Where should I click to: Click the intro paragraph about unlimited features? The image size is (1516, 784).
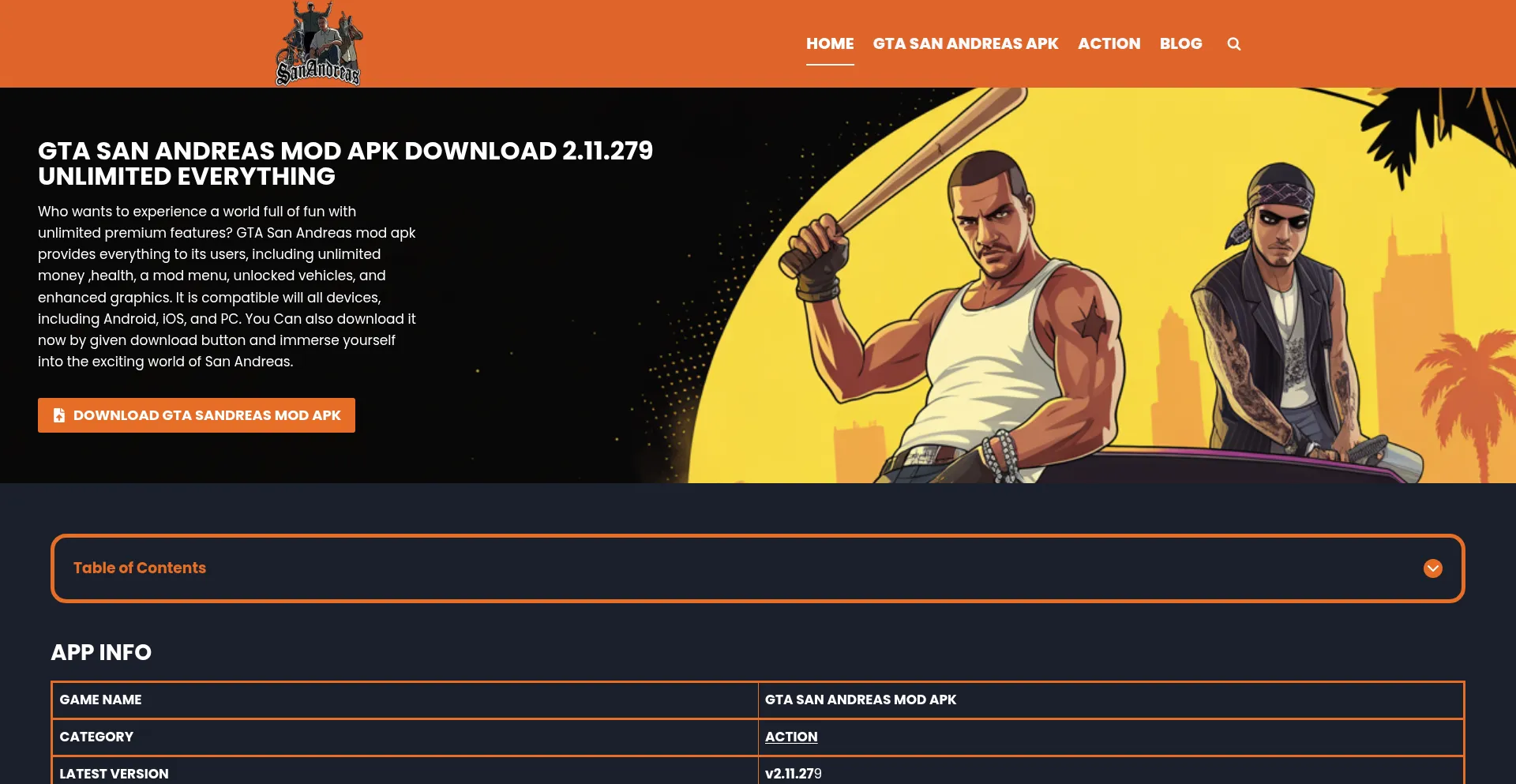click(227, 287)
